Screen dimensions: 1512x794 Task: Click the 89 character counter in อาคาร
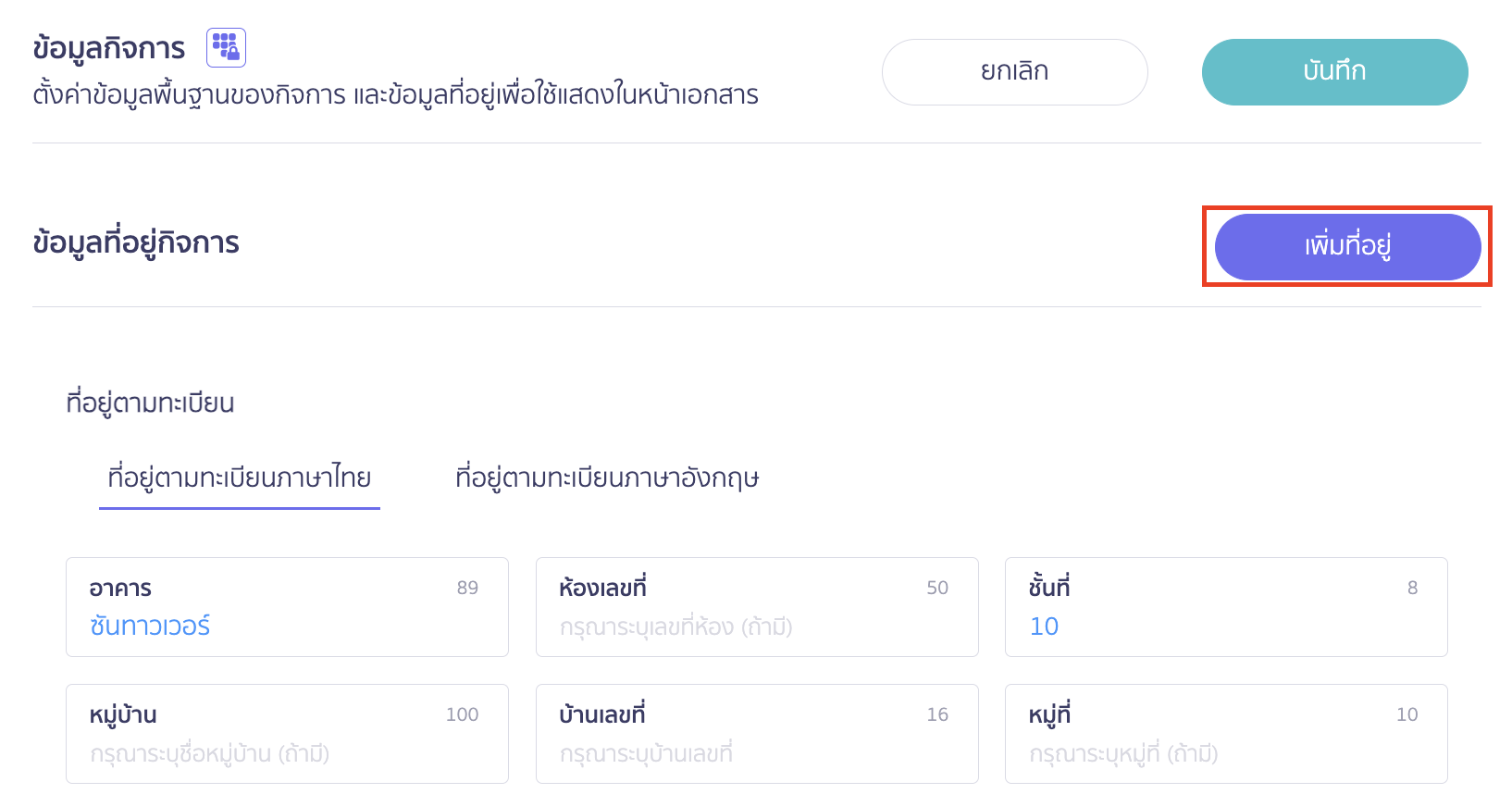pyautogui.click(x=467, y=589)
